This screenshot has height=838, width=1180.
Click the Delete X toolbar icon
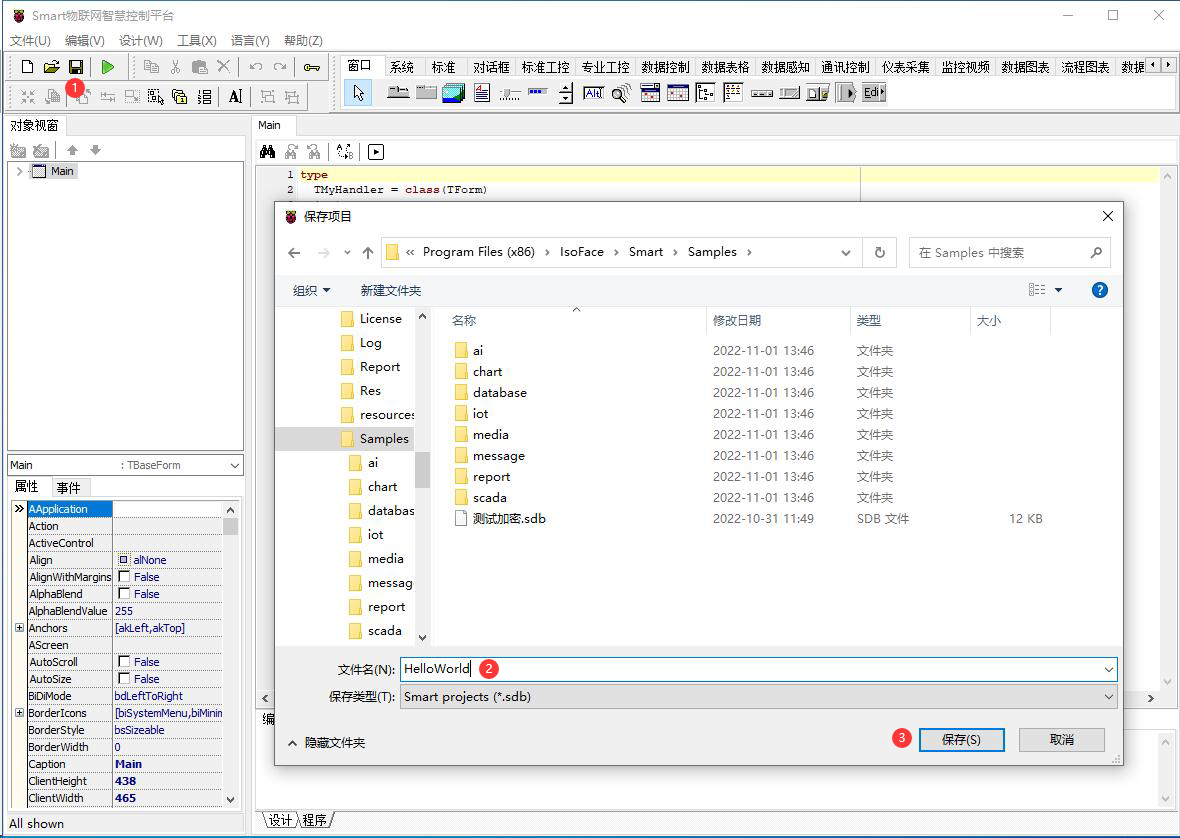coord(224,66)
